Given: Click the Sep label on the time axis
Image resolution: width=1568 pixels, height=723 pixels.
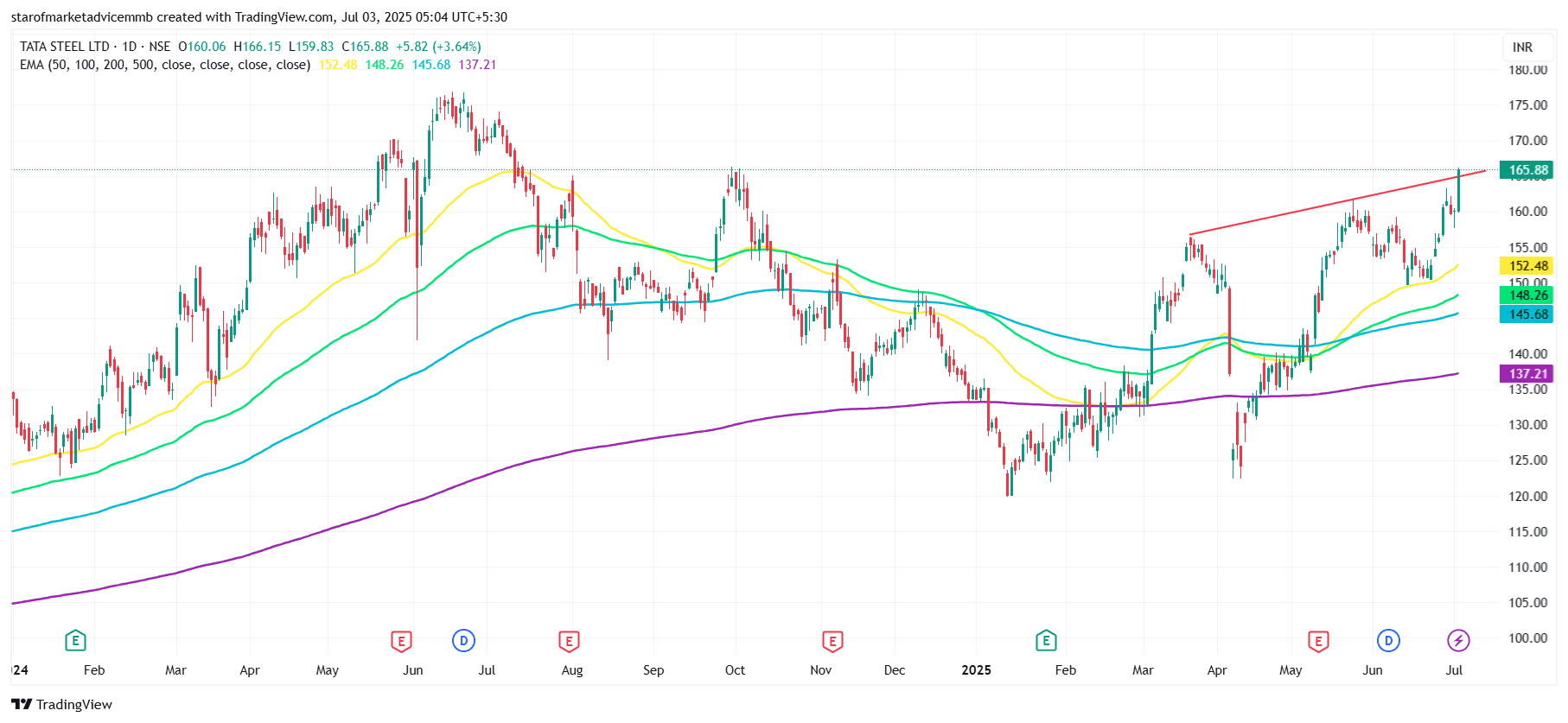Looking at the screenshot, I should click(653, 670).
